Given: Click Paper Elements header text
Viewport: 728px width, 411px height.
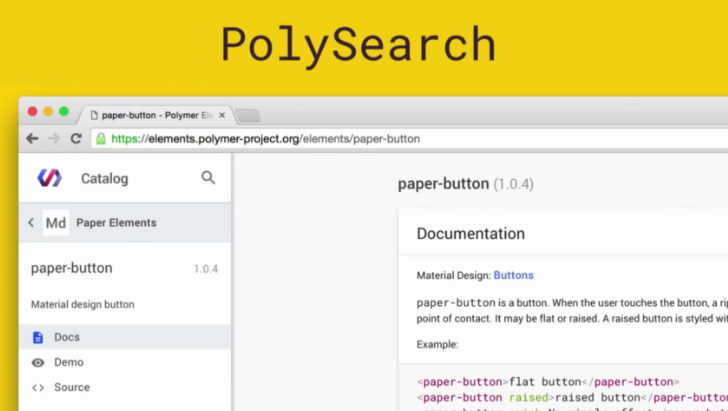Looking at the screenshot, I should coord(116,222).
